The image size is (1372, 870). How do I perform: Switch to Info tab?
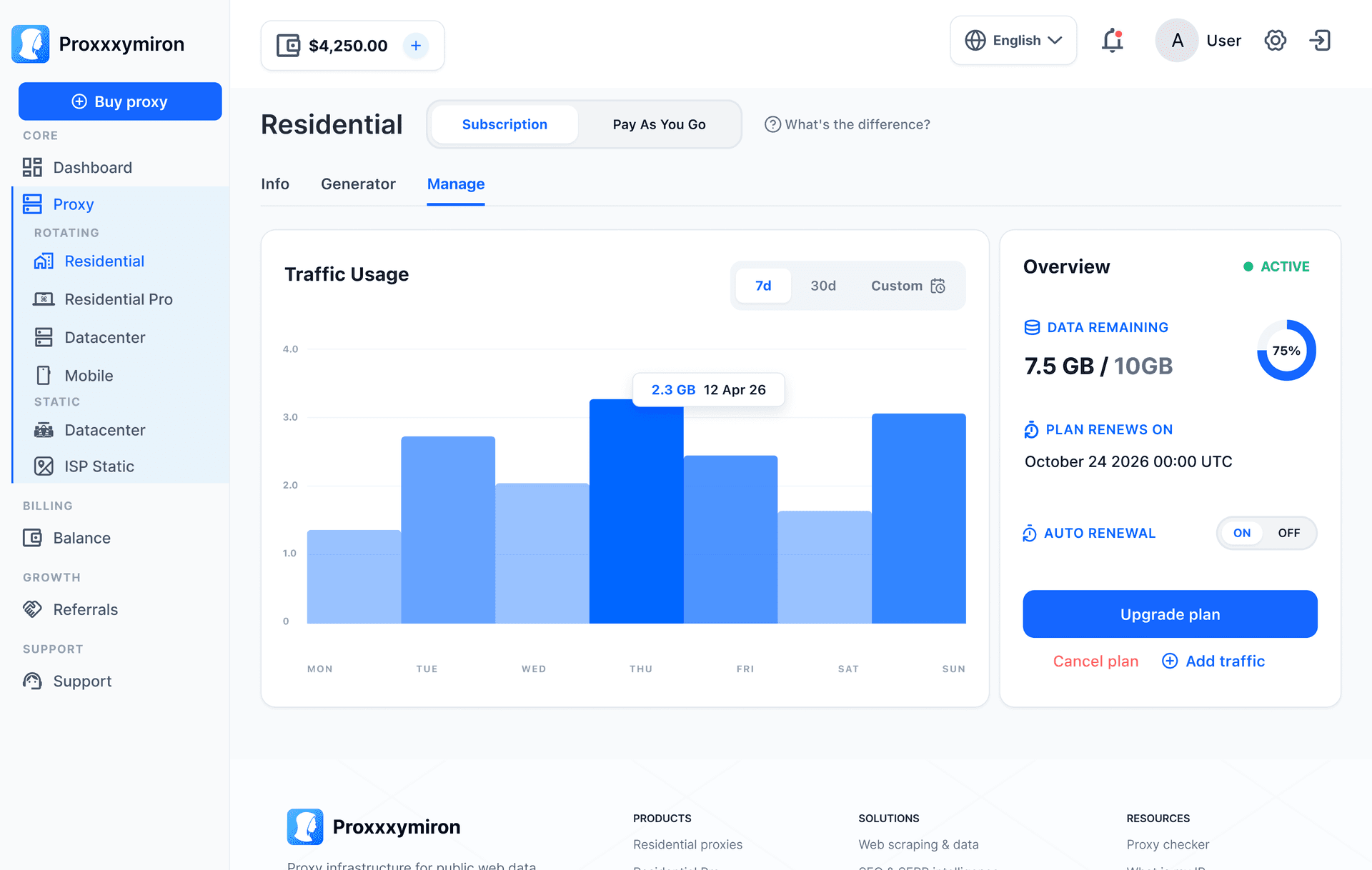point(275,184)
